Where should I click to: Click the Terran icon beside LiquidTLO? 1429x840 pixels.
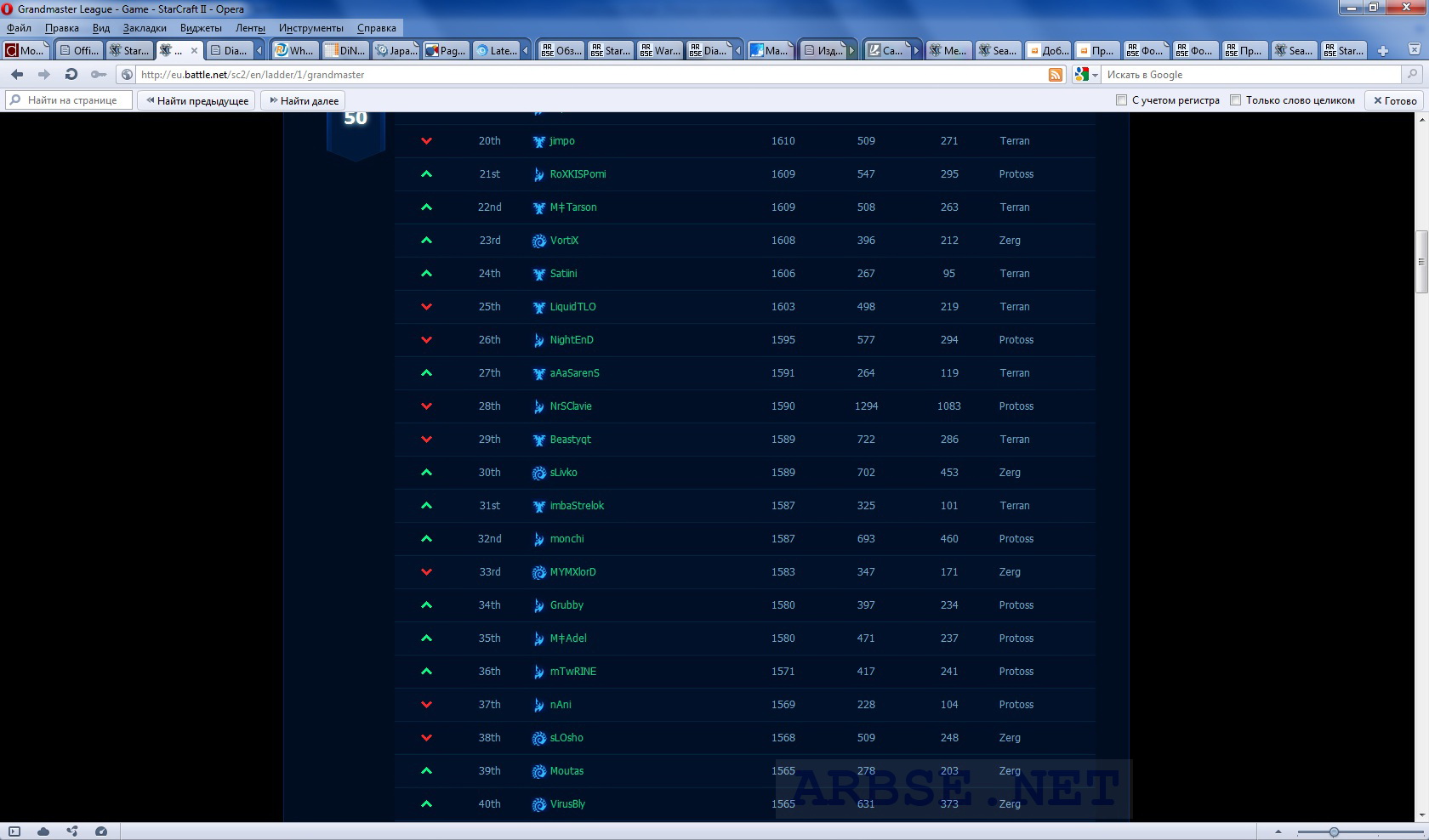tap(538, 308)
